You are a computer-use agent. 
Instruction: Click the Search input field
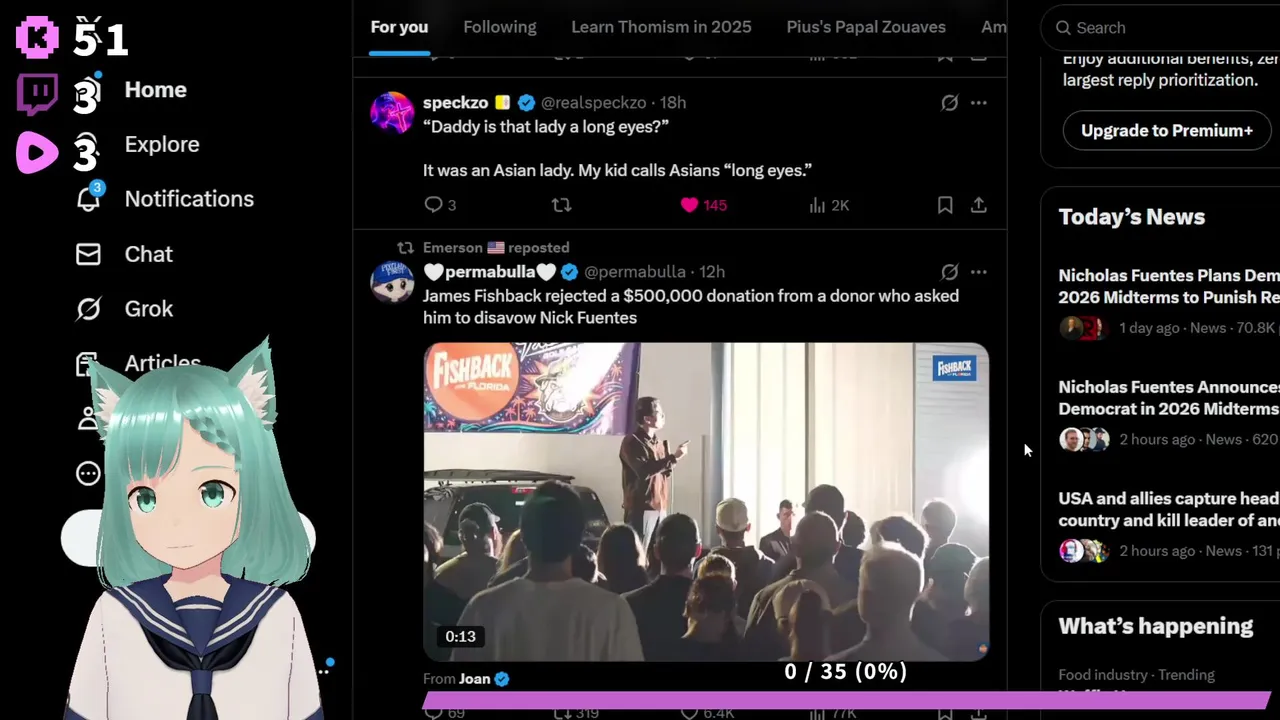(1165, 28)
